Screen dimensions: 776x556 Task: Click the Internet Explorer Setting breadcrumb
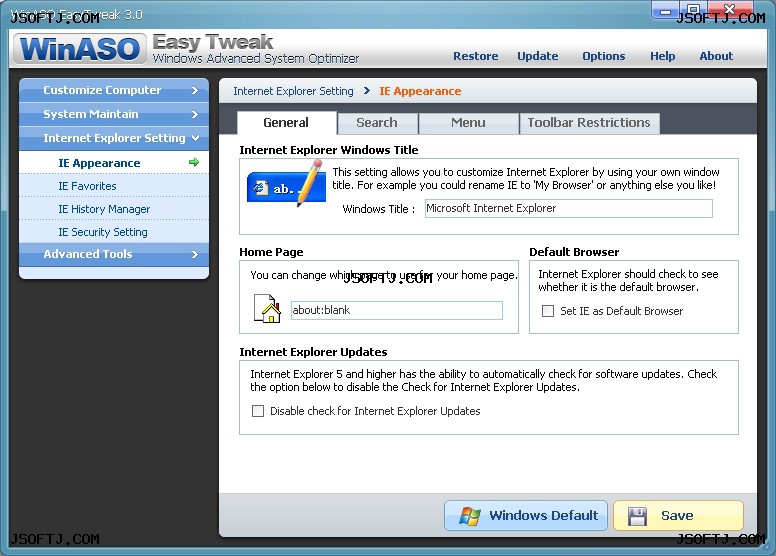click(x=293, y=91)
